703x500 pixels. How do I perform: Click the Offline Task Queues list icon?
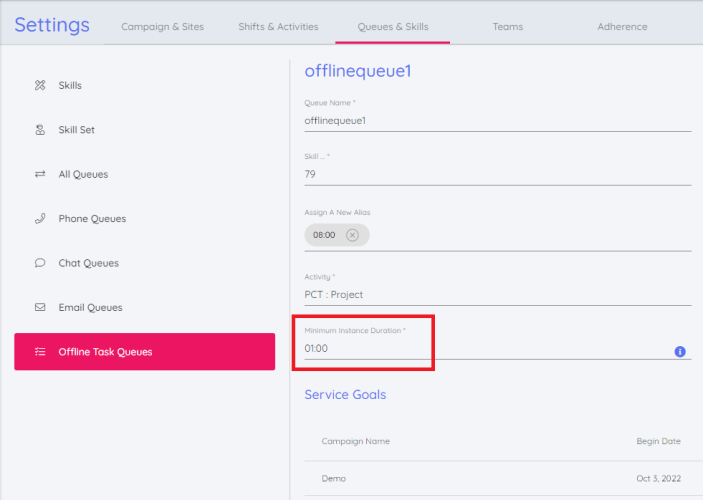click(40, 352)
